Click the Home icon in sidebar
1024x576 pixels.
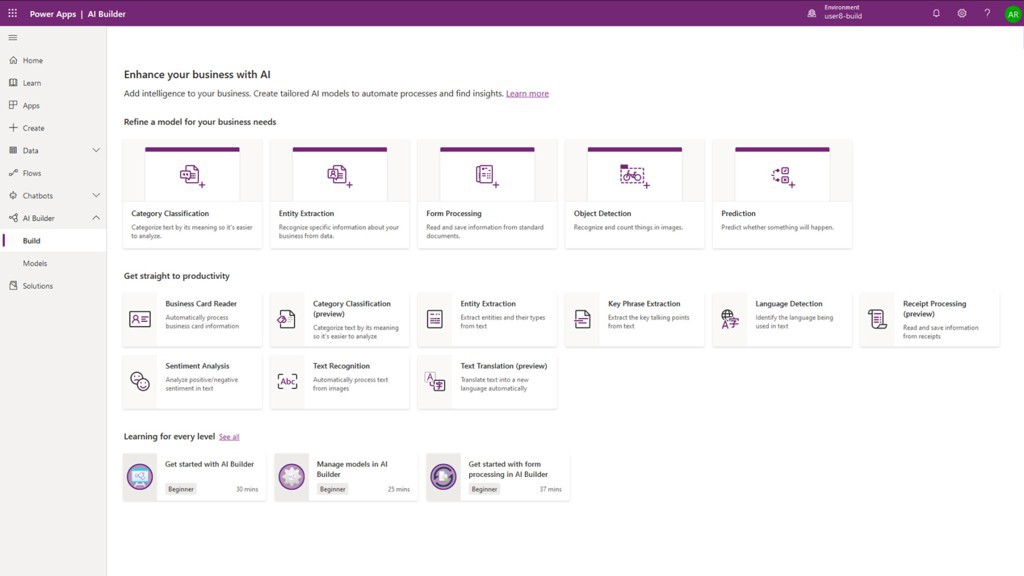(13, 60)
